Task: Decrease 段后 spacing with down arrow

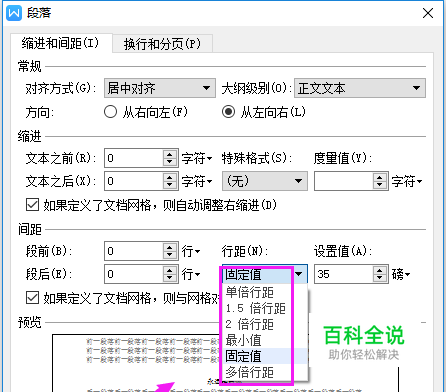Action: click(170, 278)
